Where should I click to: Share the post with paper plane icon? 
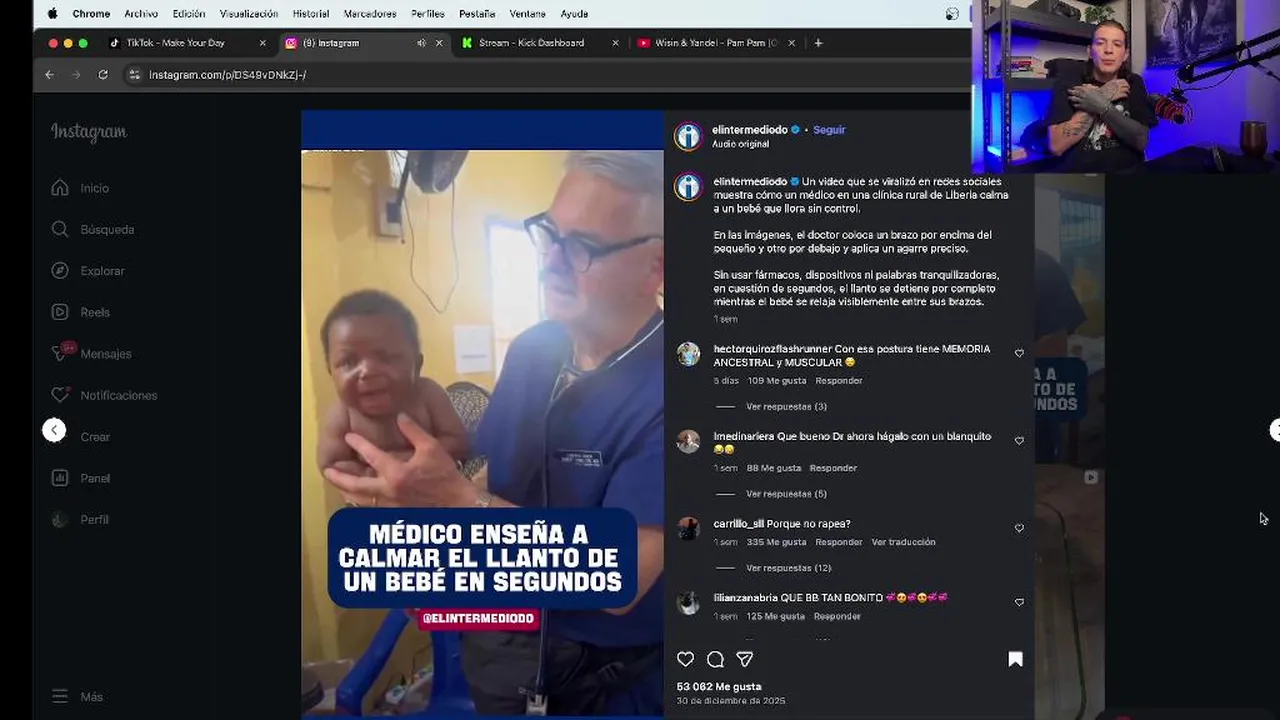[744, 659]
